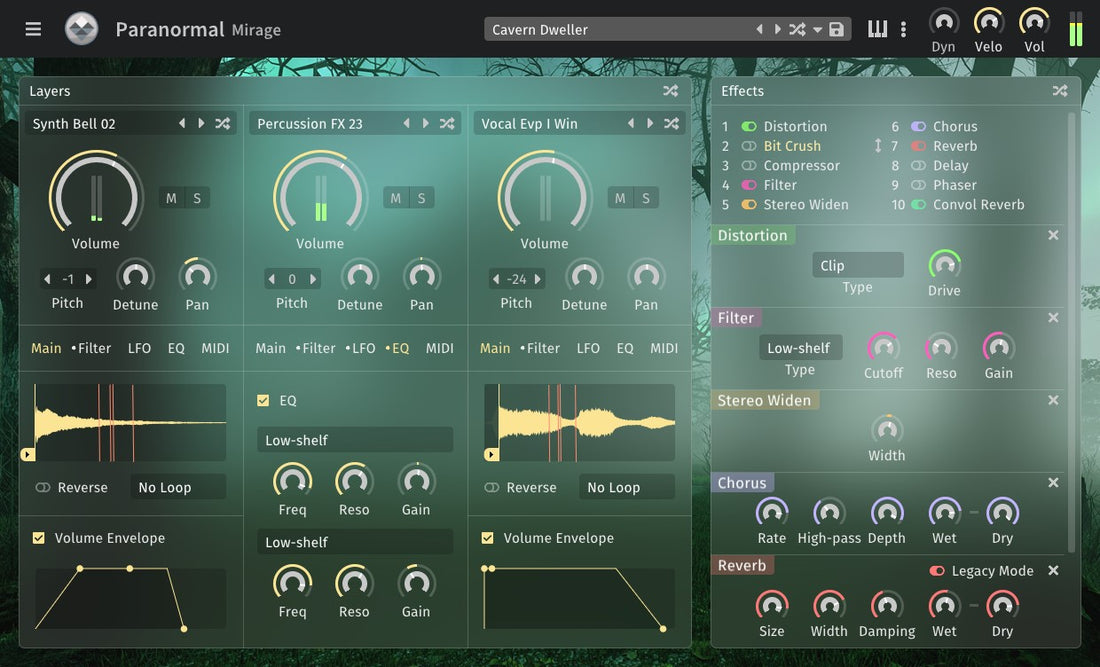Click the Effects panel randomize icon
The width and height of the screenshot is (1100, 667).
[x=1059, y=90]
